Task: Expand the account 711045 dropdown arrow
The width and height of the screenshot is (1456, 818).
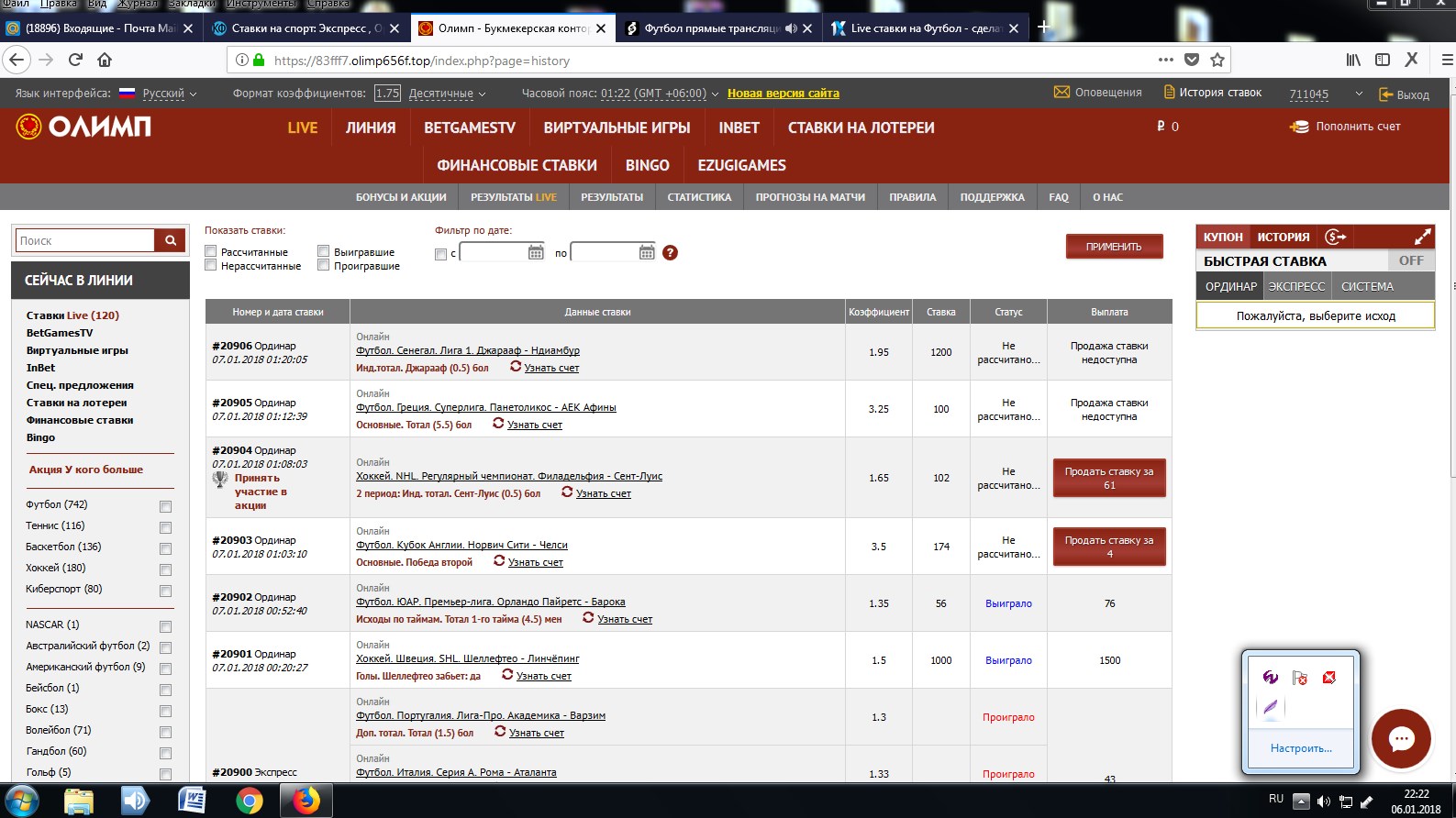Action: [x=1359, y=94]
